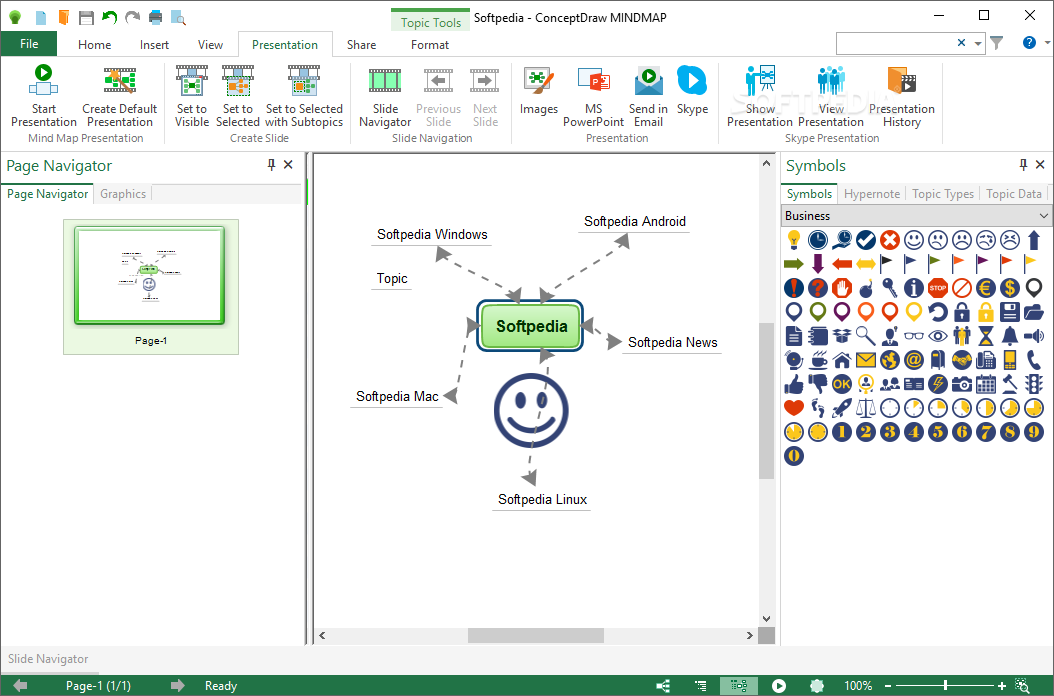Open the Home ribbon tab
This screenshot has height=696, width=1054.
coord(95,44)
